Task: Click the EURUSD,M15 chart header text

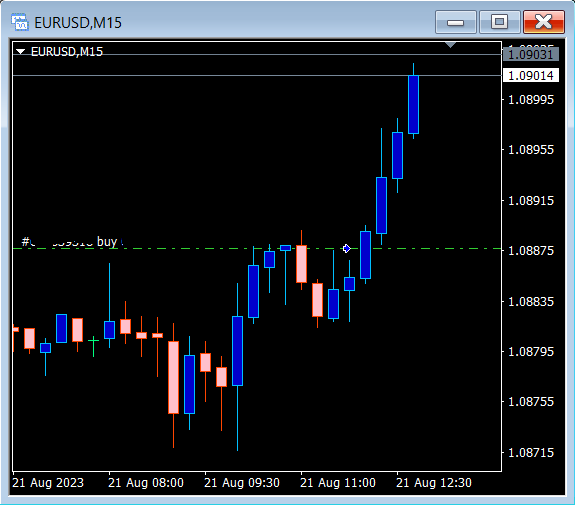Action: point(67,52)
